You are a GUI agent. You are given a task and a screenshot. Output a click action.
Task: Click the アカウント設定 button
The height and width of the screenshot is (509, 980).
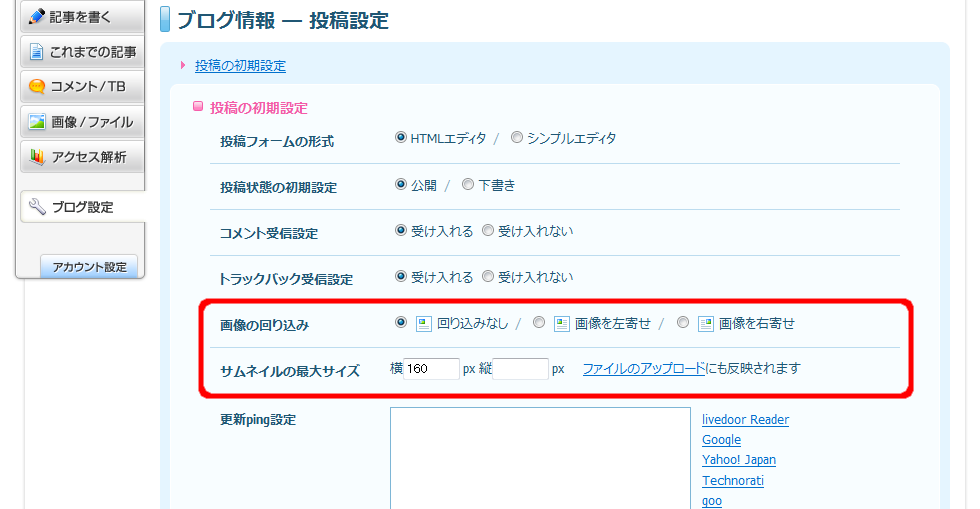tap(89, 267)
